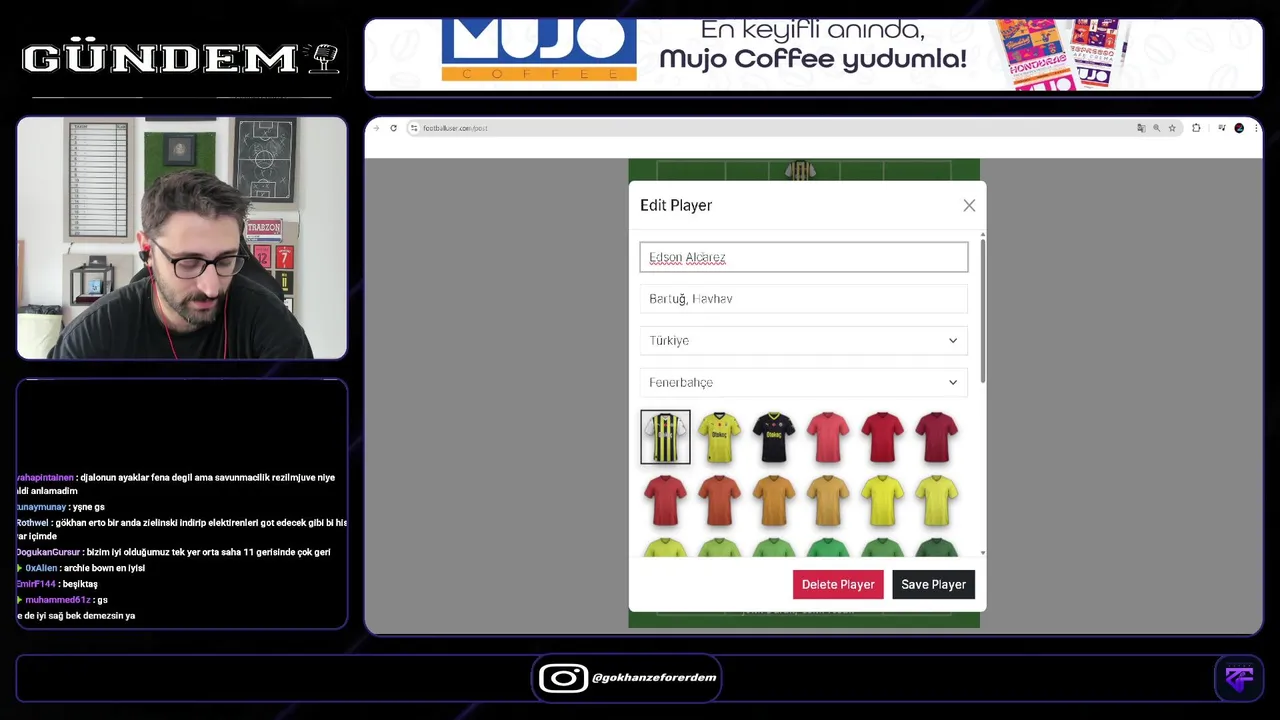Pick the fifth jersey, bright yellow, second row
Screen dimensions: 1280x720
tap(882, 500)
